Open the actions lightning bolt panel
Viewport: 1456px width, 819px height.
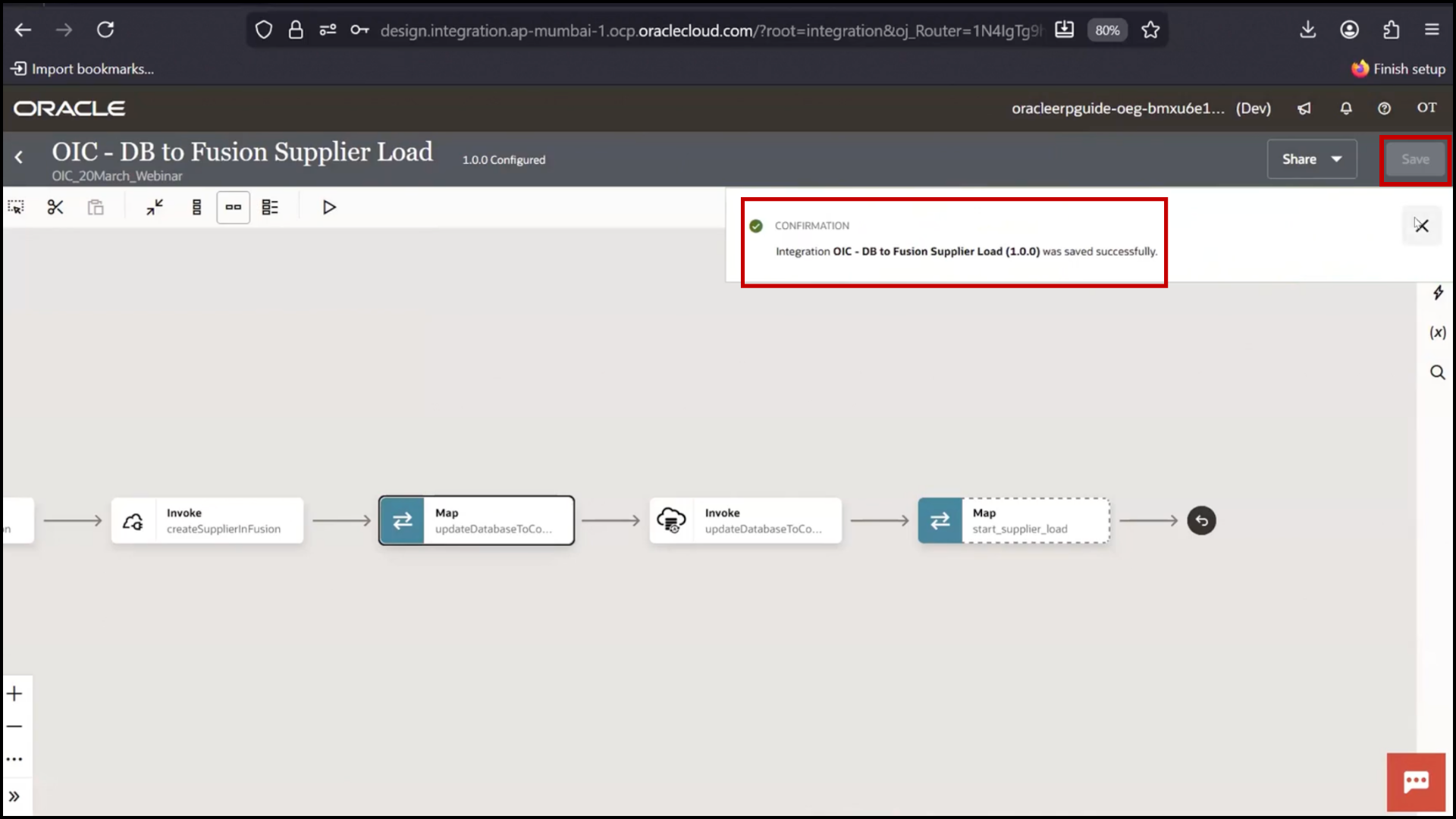pos(1438,293)
